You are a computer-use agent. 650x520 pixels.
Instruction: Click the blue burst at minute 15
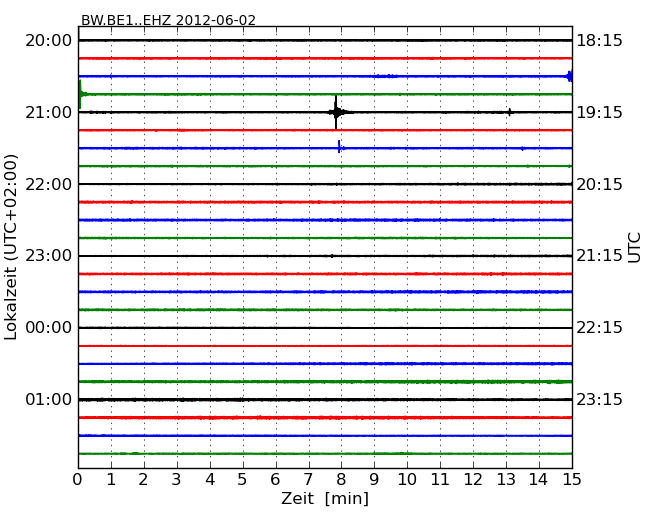[x=570, y=76]
